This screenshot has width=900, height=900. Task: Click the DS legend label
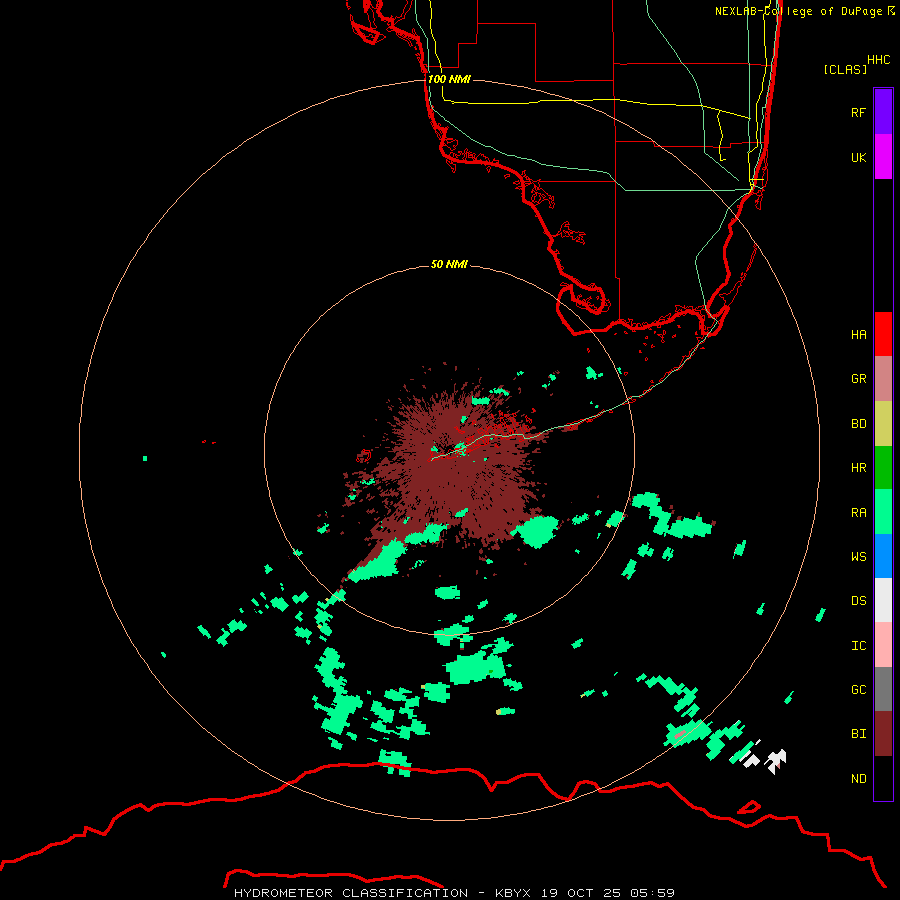[858, 601]
